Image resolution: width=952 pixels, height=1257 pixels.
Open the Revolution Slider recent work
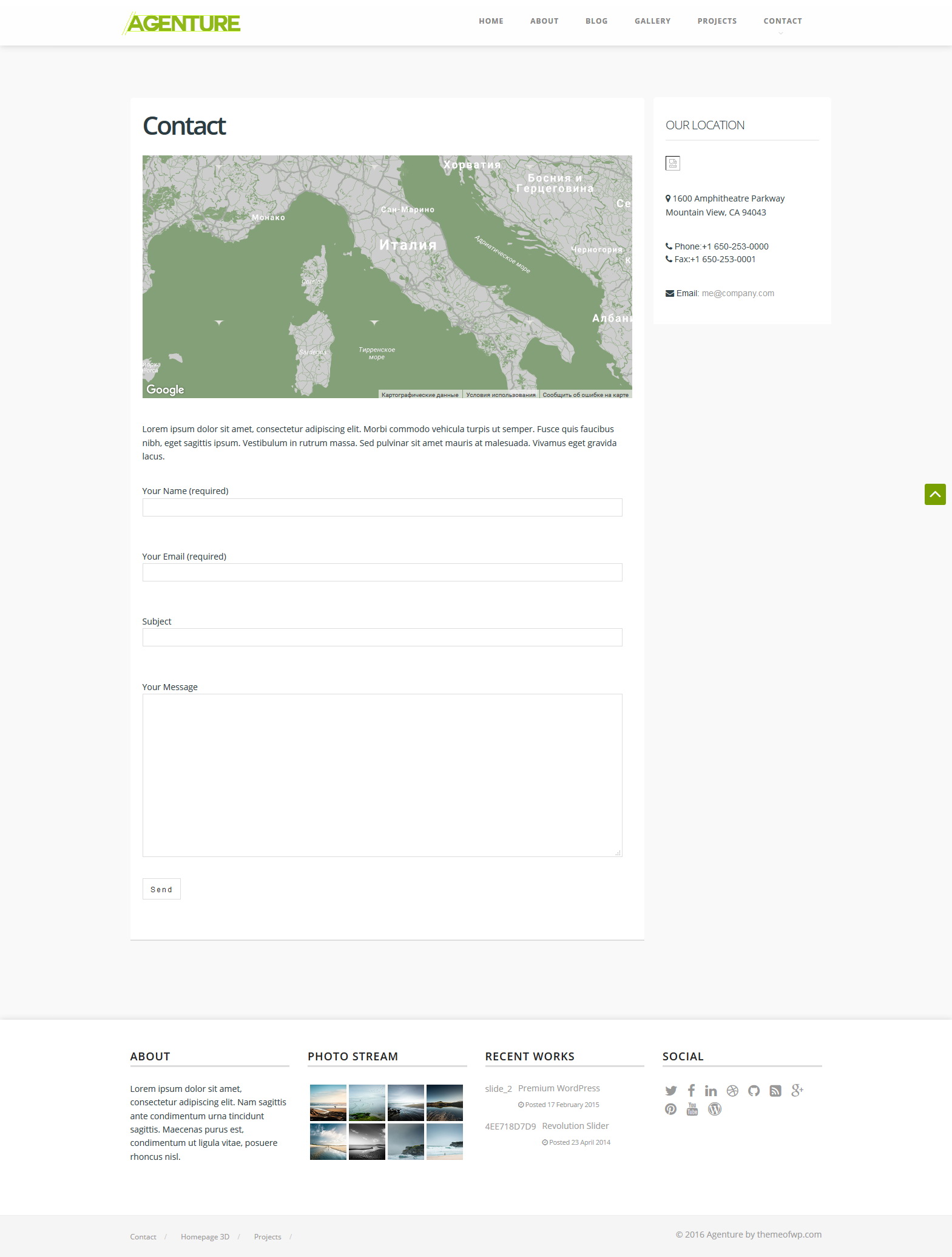click(575, 1126)
